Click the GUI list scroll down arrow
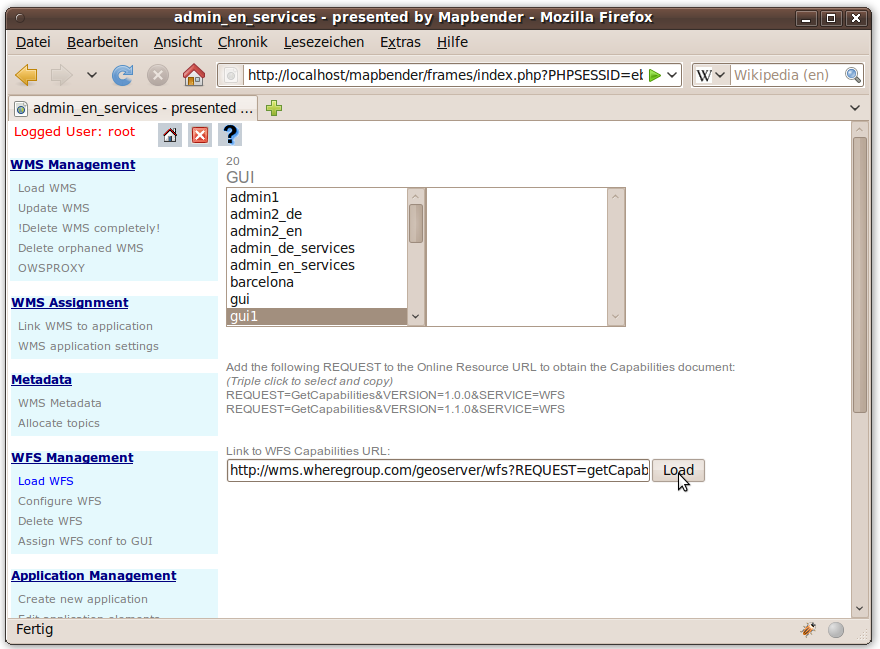This screenshot has width=880, height=649. [416, 317]
